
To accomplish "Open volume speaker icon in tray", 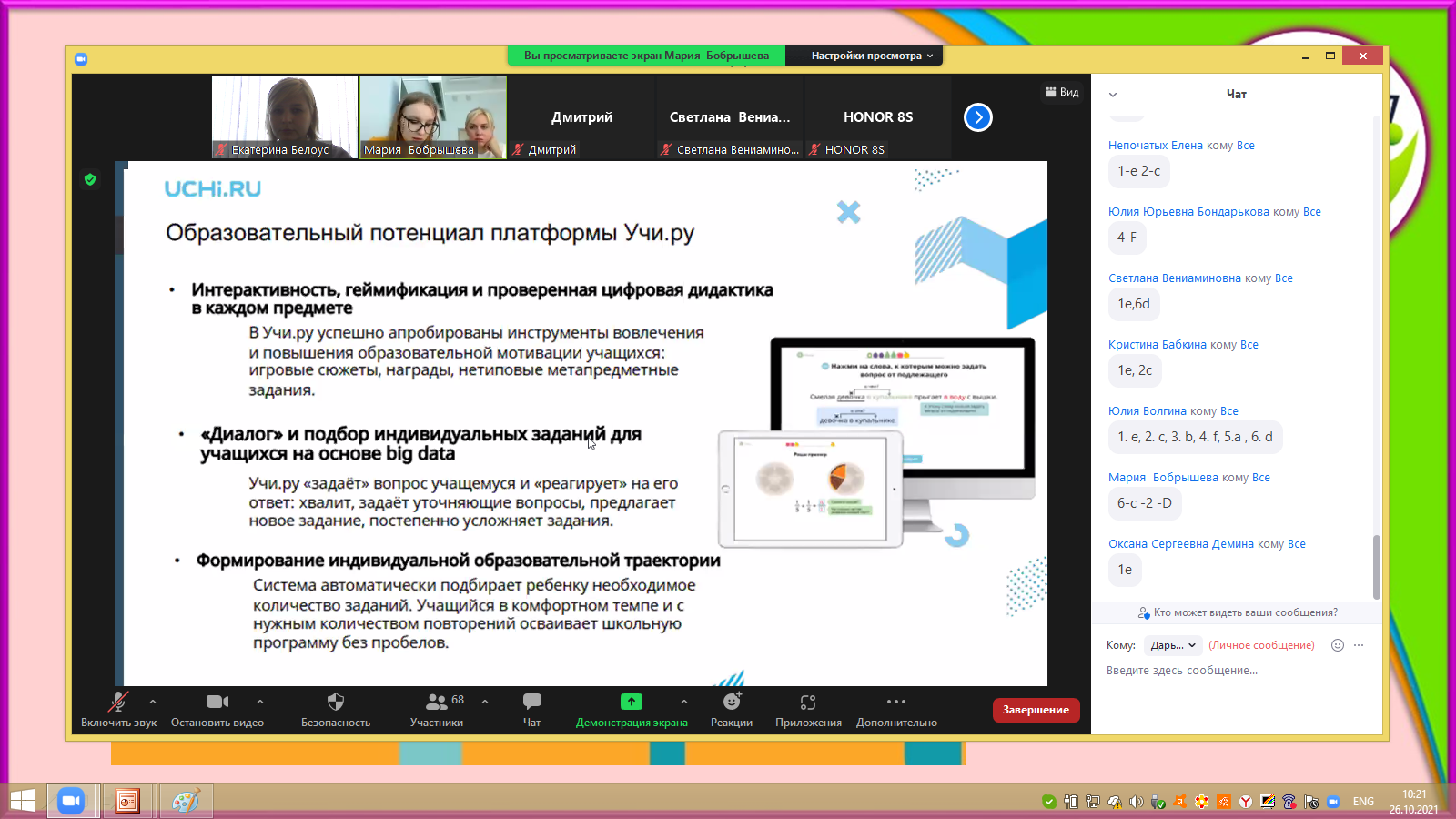I will [1137, 802].
